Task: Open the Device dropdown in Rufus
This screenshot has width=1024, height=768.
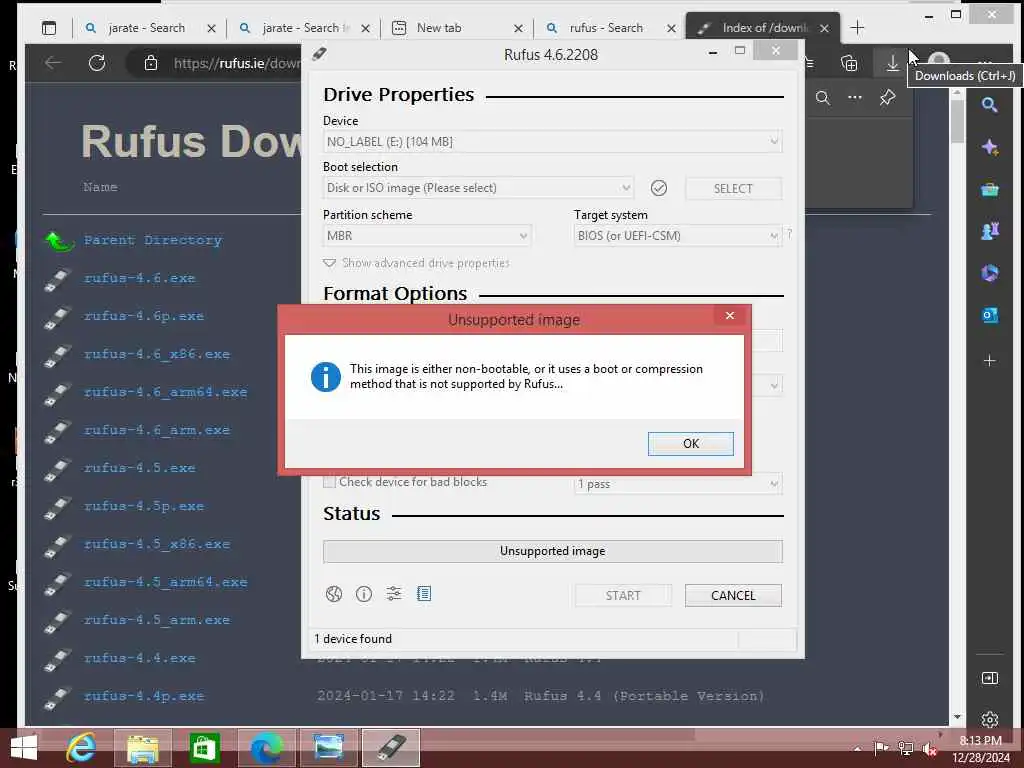Action: tap(552, 142)
